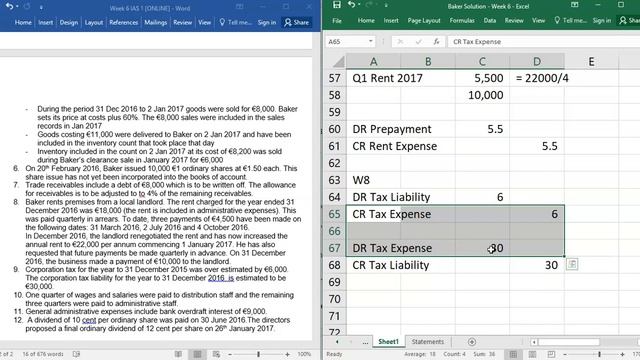This screenshot has height=360, width=640.
Task: Open the Home tab in Word
Action: (x=23, y=22)
